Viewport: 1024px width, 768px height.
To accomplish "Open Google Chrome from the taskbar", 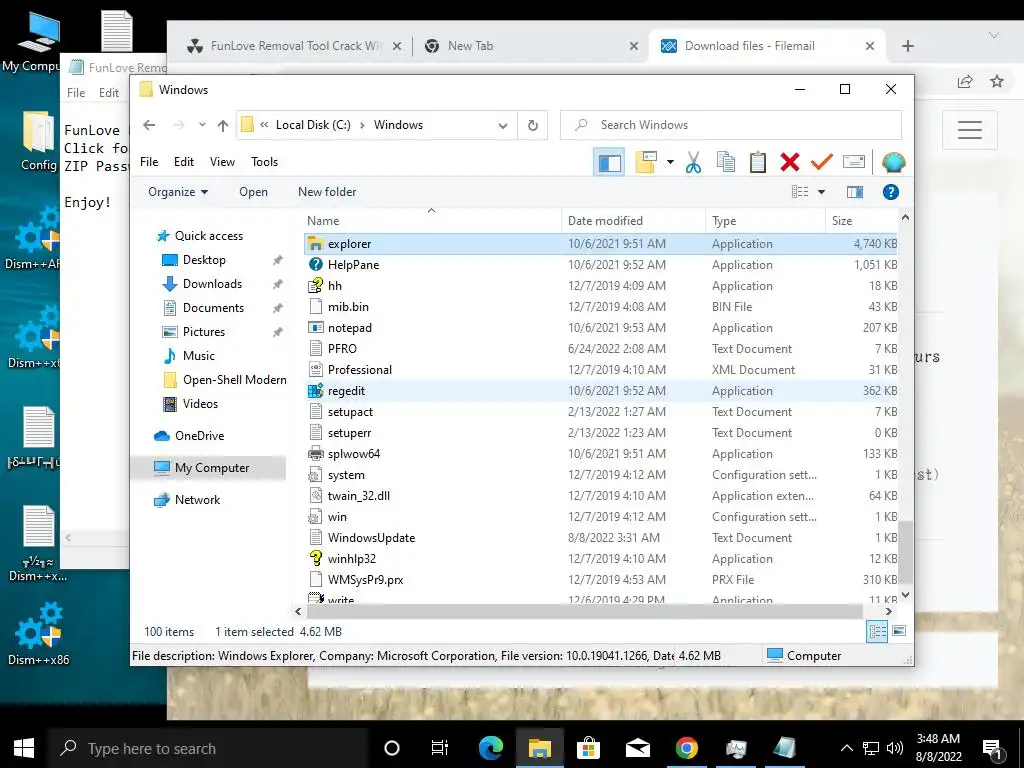I will click(x=686, y=748).
